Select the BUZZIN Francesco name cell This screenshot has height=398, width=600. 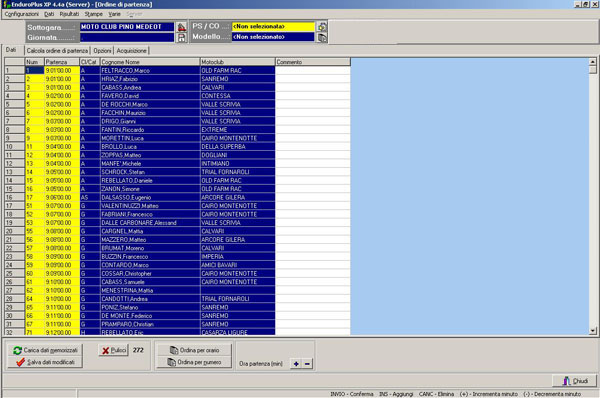[x=150, y=256]
